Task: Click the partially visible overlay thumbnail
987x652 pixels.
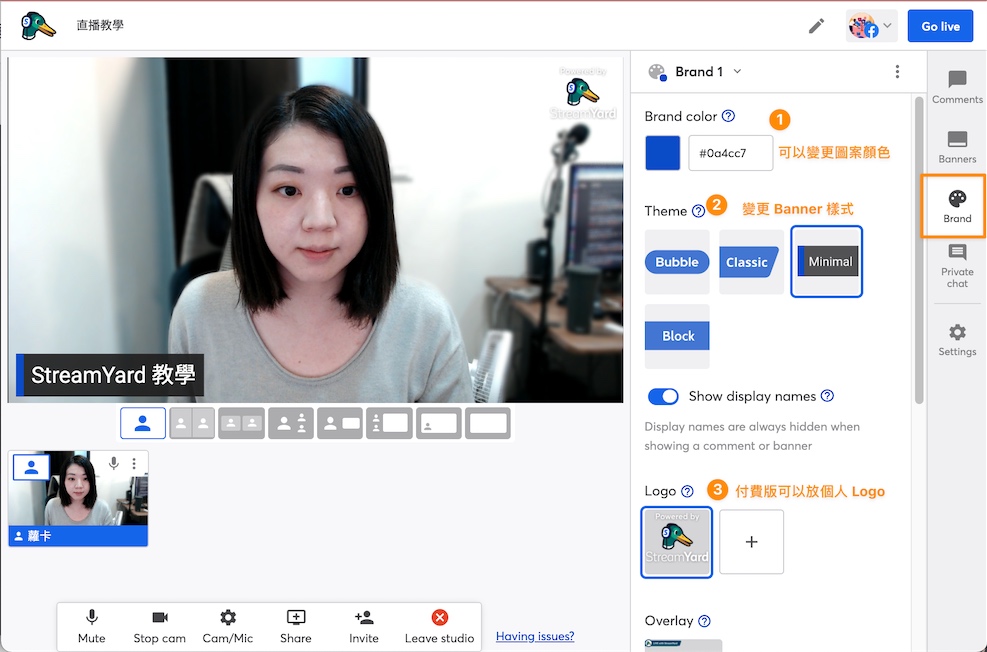Action: [x=683, y=645]
